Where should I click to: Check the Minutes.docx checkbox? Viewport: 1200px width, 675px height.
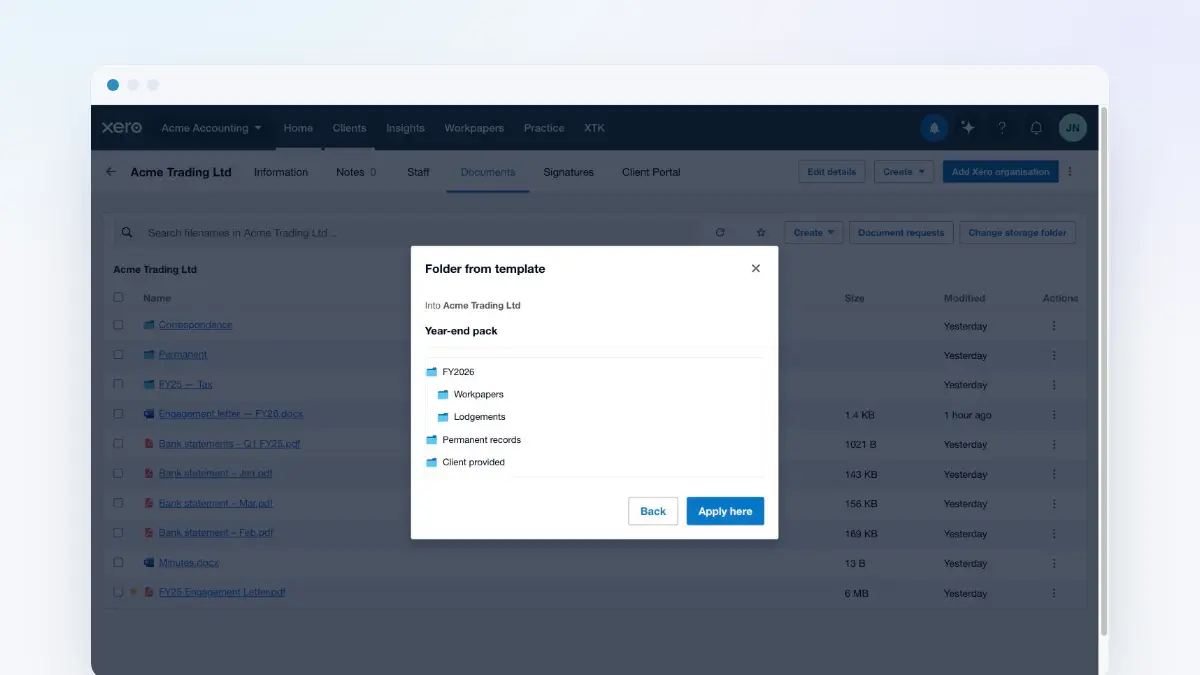tap(119, 562)
